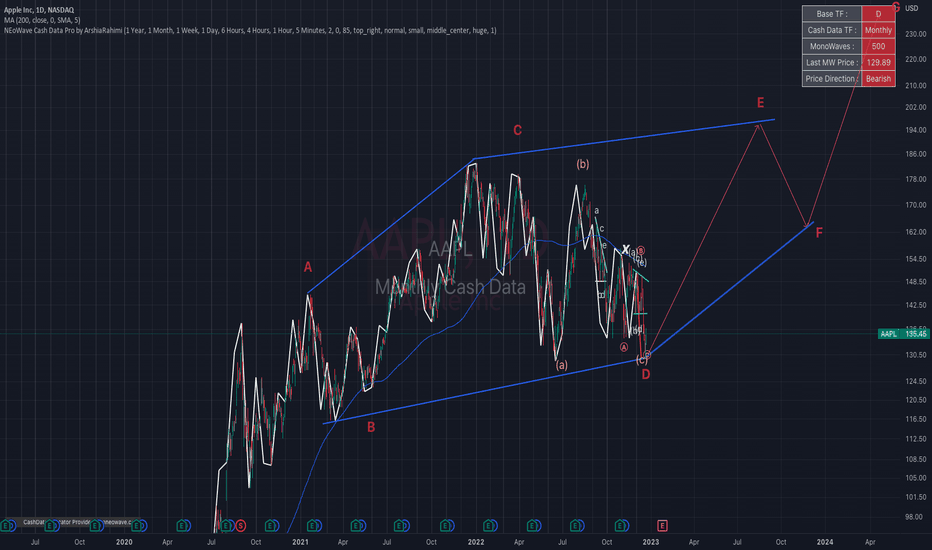Screen dimensions: 932x550
Task: Select the (b) sub-wave label
Action: click(x=582, y=164)
